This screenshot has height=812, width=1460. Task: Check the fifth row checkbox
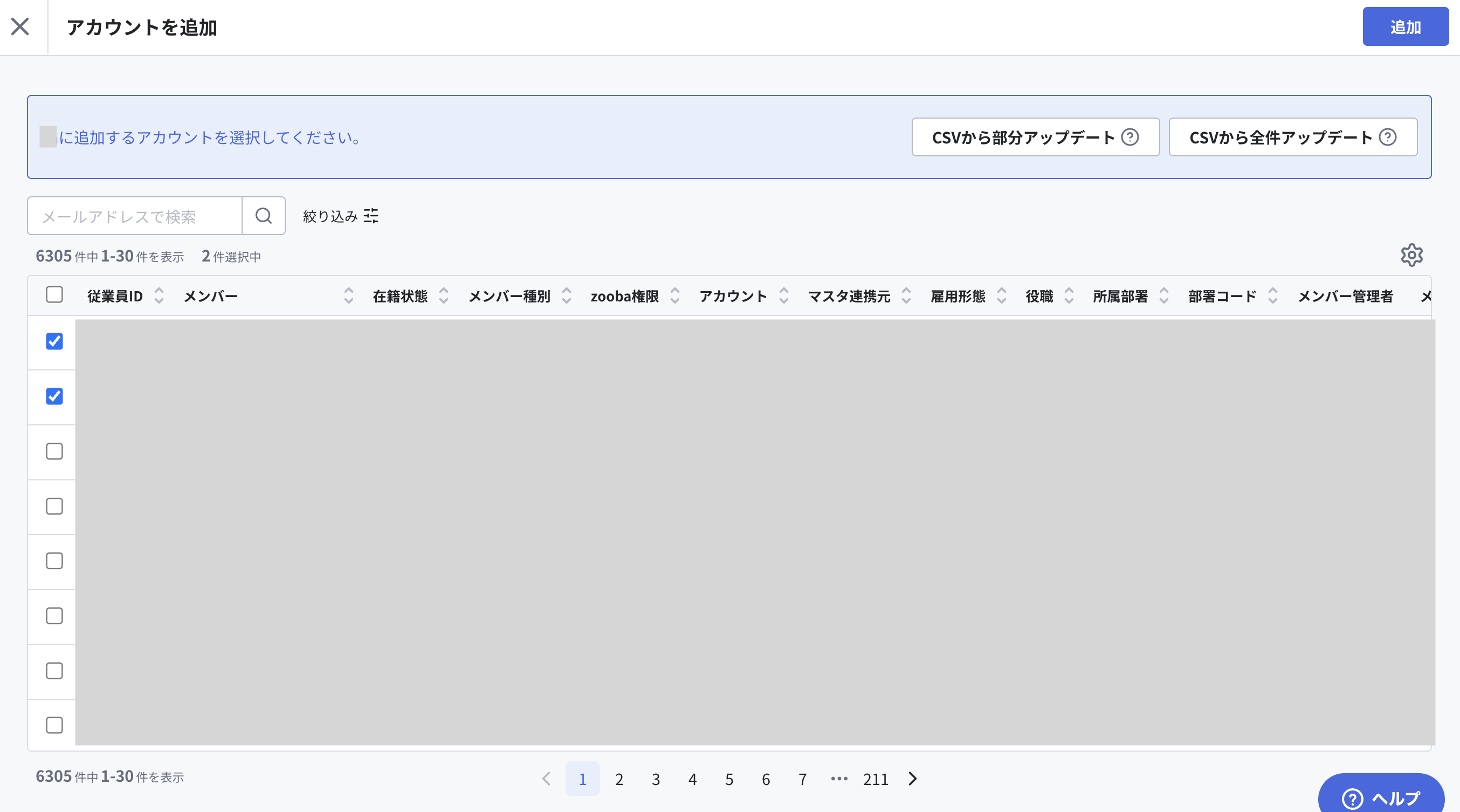click(x=54, y=561)
